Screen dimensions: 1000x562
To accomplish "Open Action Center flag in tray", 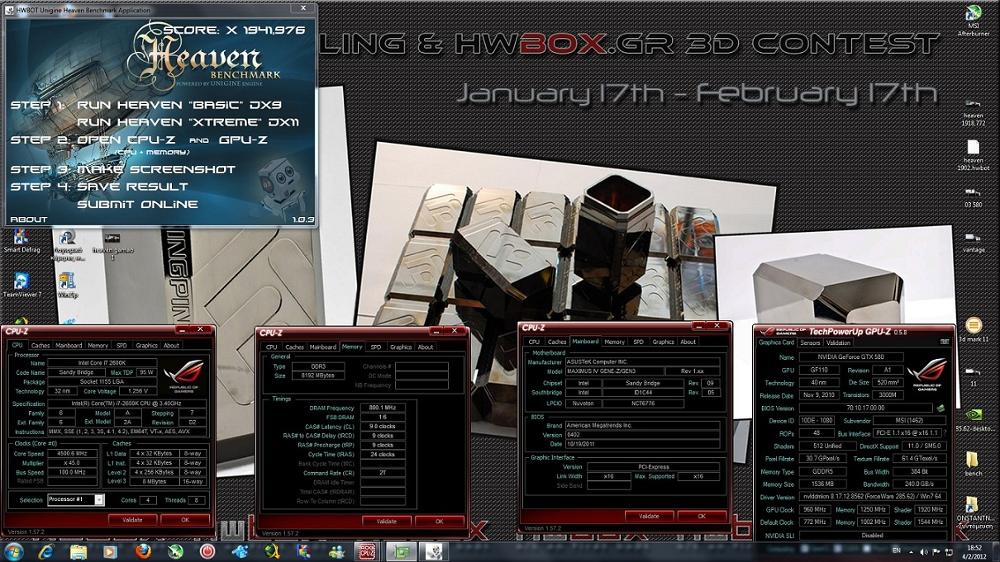I will tap(936, 552).
